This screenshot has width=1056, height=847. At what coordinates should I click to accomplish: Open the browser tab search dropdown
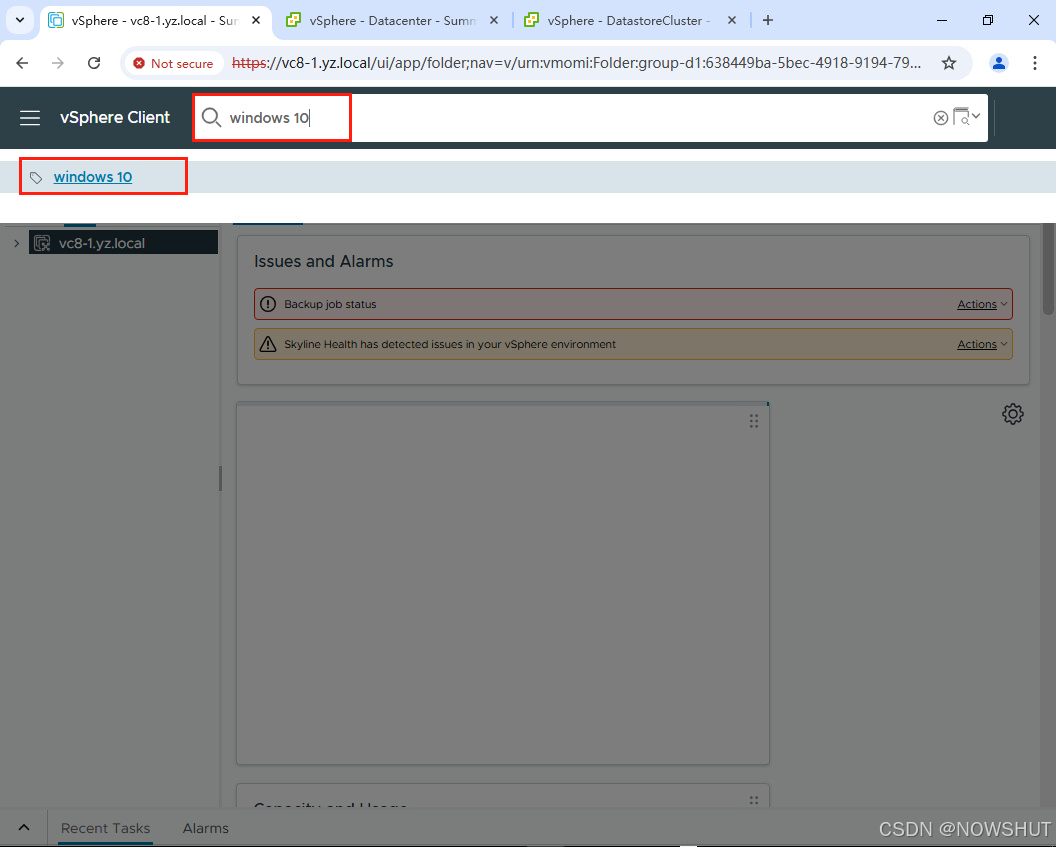(20, 20)
